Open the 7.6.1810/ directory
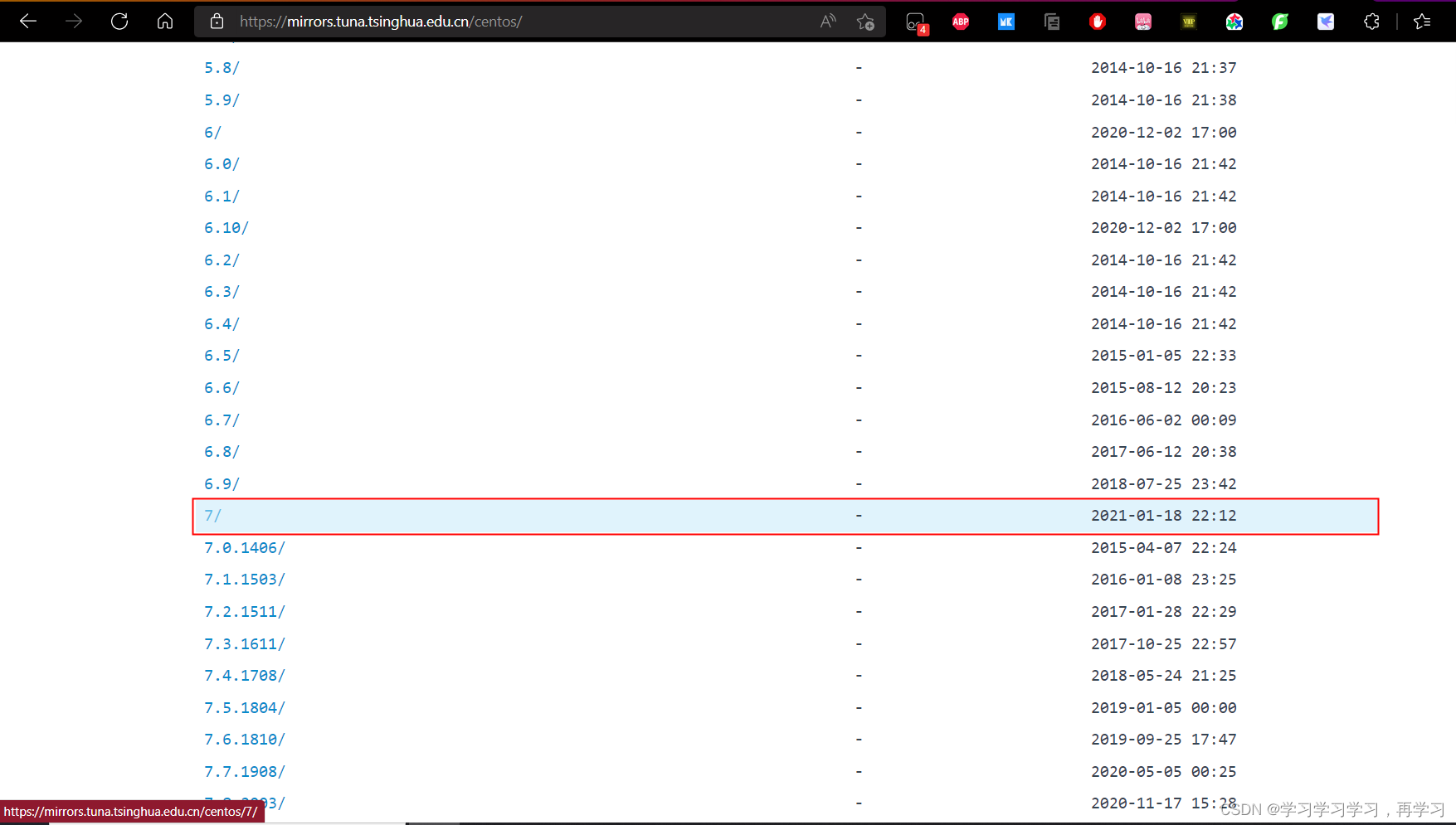1456x825 pixels. click(245, 740)
